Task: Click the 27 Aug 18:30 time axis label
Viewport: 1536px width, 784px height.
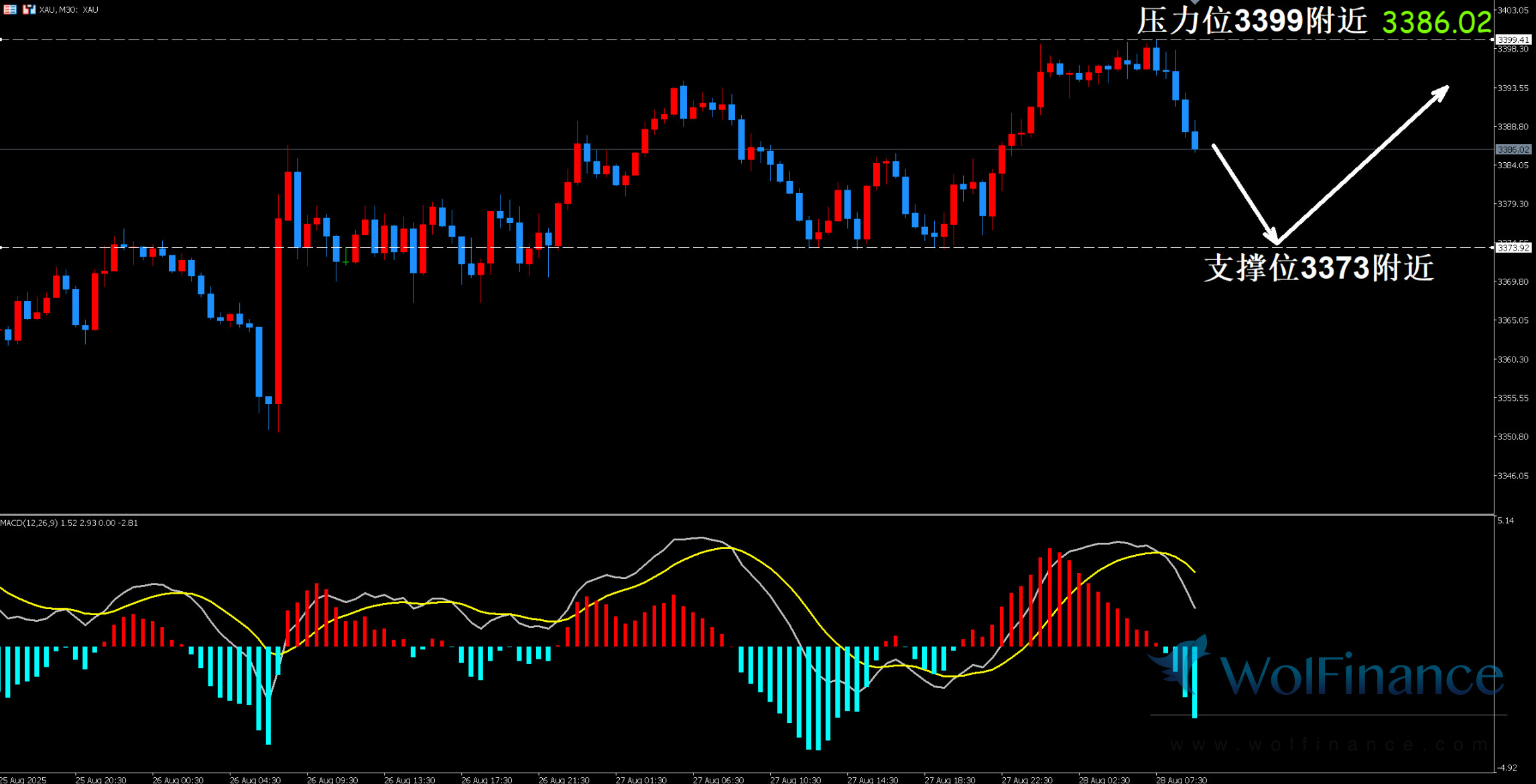Action: [950, 780]
